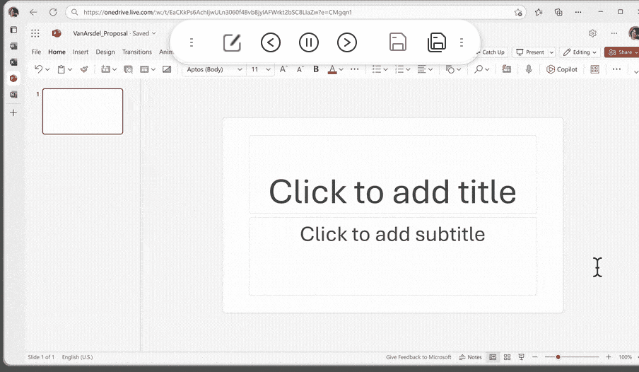Screen dimensions: 639x372
Task: Expand the font color dropdown arrow
Action: 341,70
